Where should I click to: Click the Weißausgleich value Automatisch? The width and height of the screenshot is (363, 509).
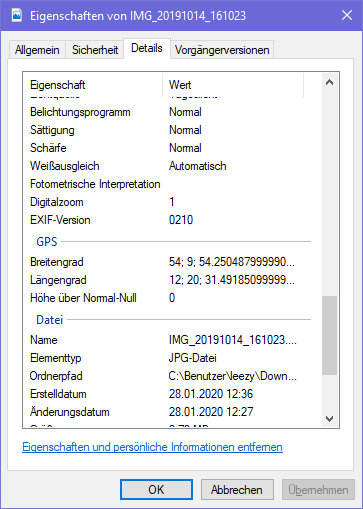[x=198, y=166]
